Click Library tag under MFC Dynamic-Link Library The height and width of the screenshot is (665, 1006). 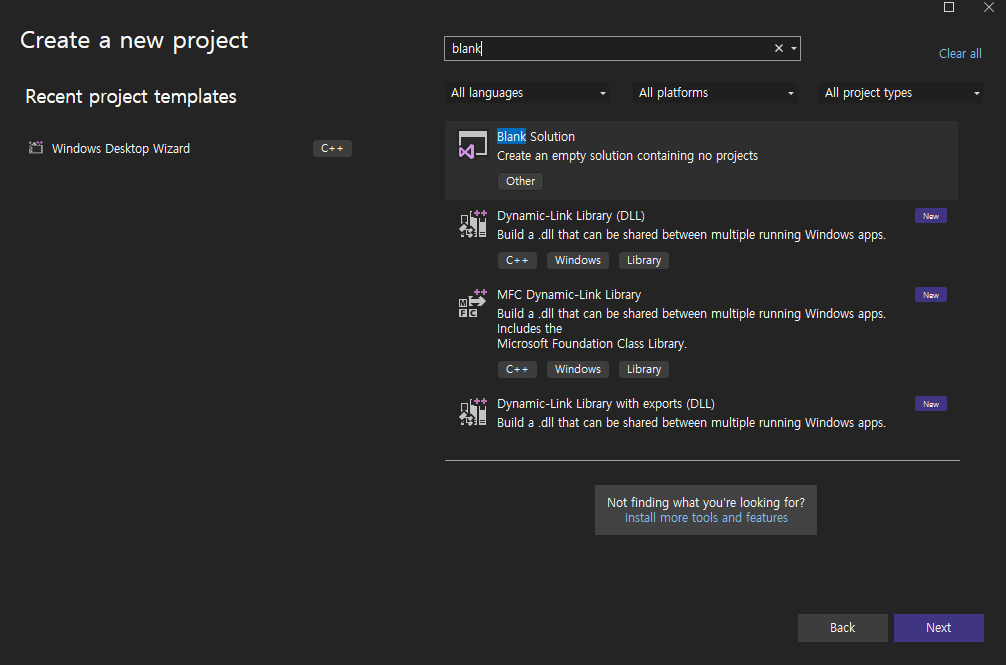click(x=644, y=369)
